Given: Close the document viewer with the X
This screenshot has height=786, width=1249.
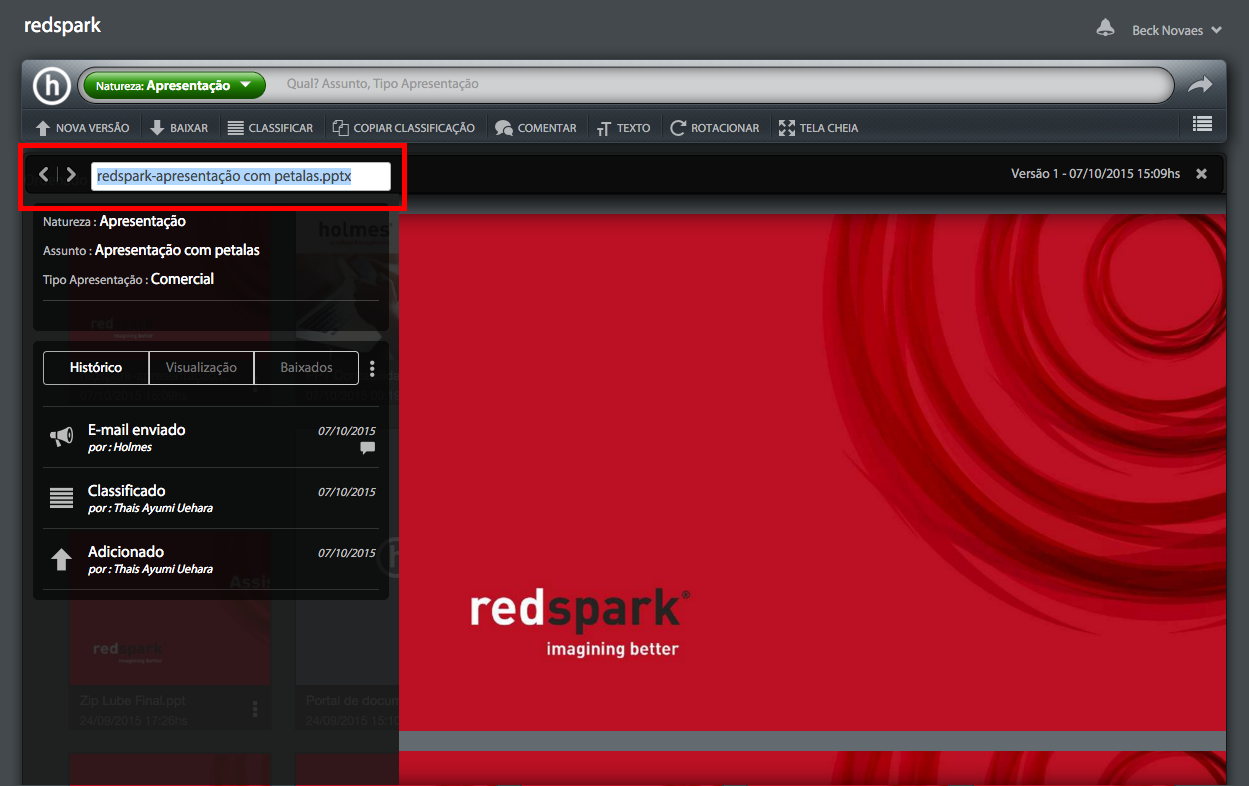Looking at the screenshot, I should tap(1201, 174).
